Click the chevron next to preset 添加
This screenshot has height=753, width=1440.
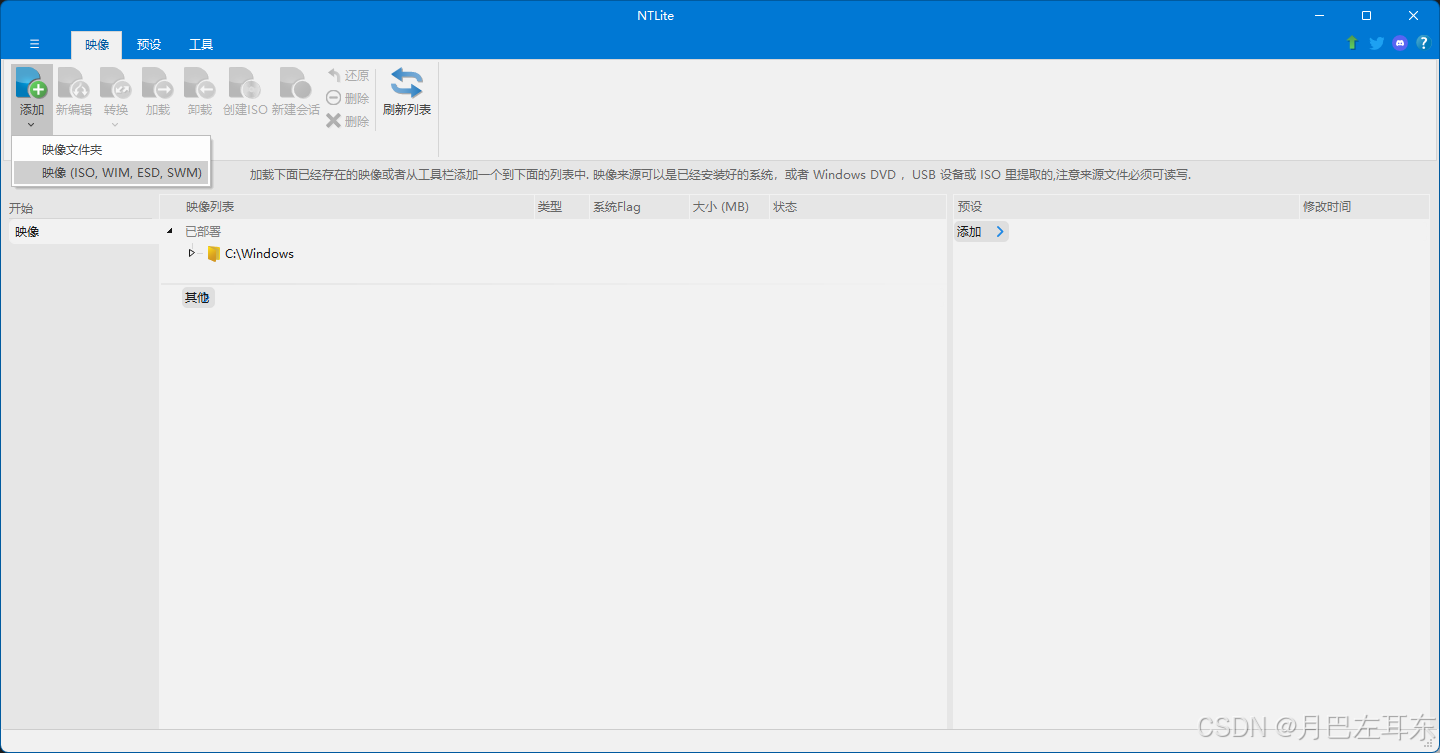(x=999, y=231)
